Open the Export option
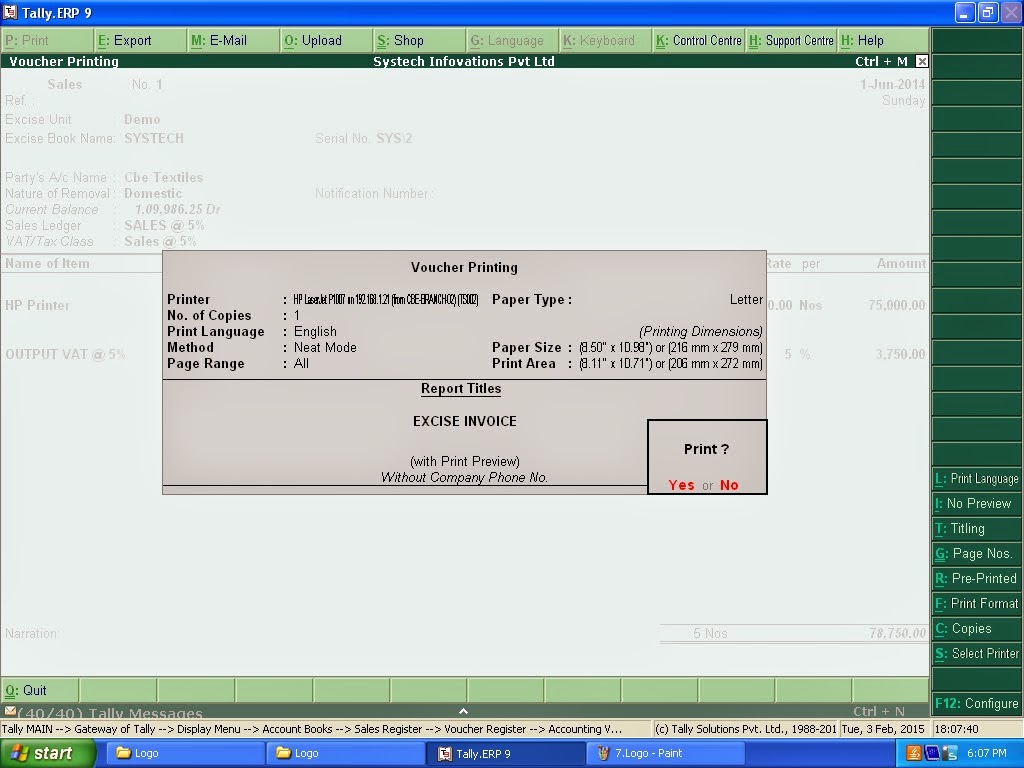Image resolution: width=1024 pixels, height=768 pixels. (x=140, y=40)
